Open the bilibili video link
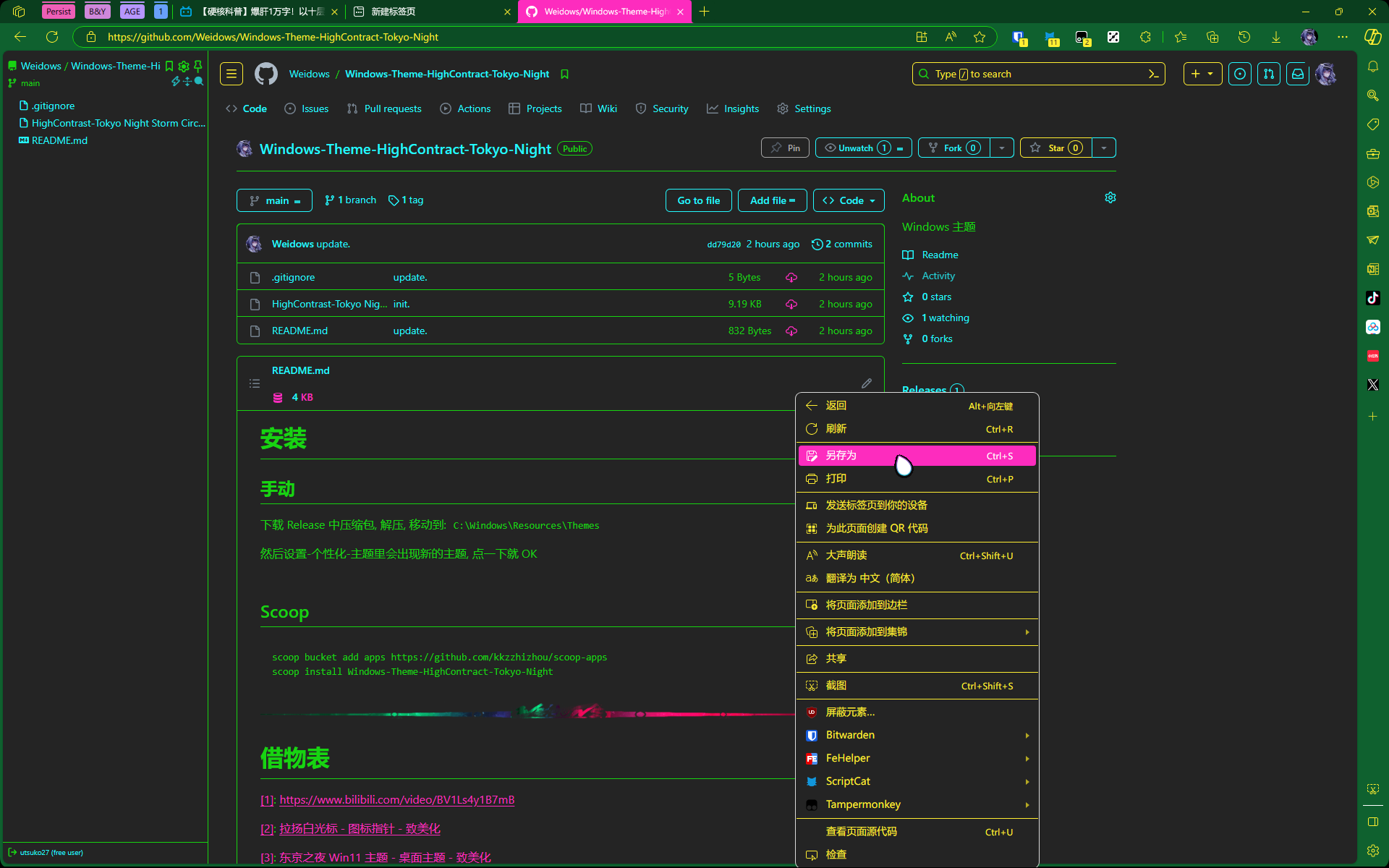The image size is (1389, 868). (x=396, y=800)
